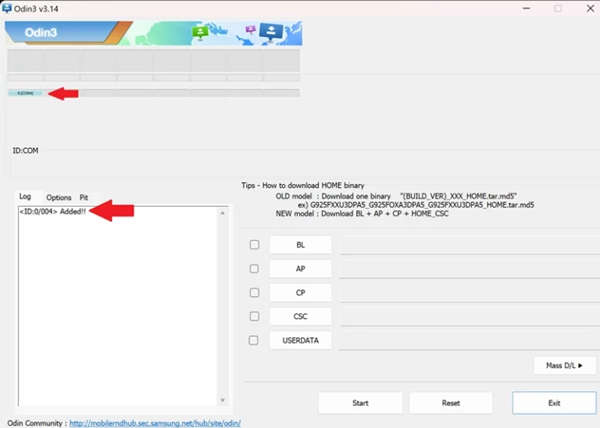Click the CSC file path field
This screenshot has height=428, width=600.
coord(470,317)
